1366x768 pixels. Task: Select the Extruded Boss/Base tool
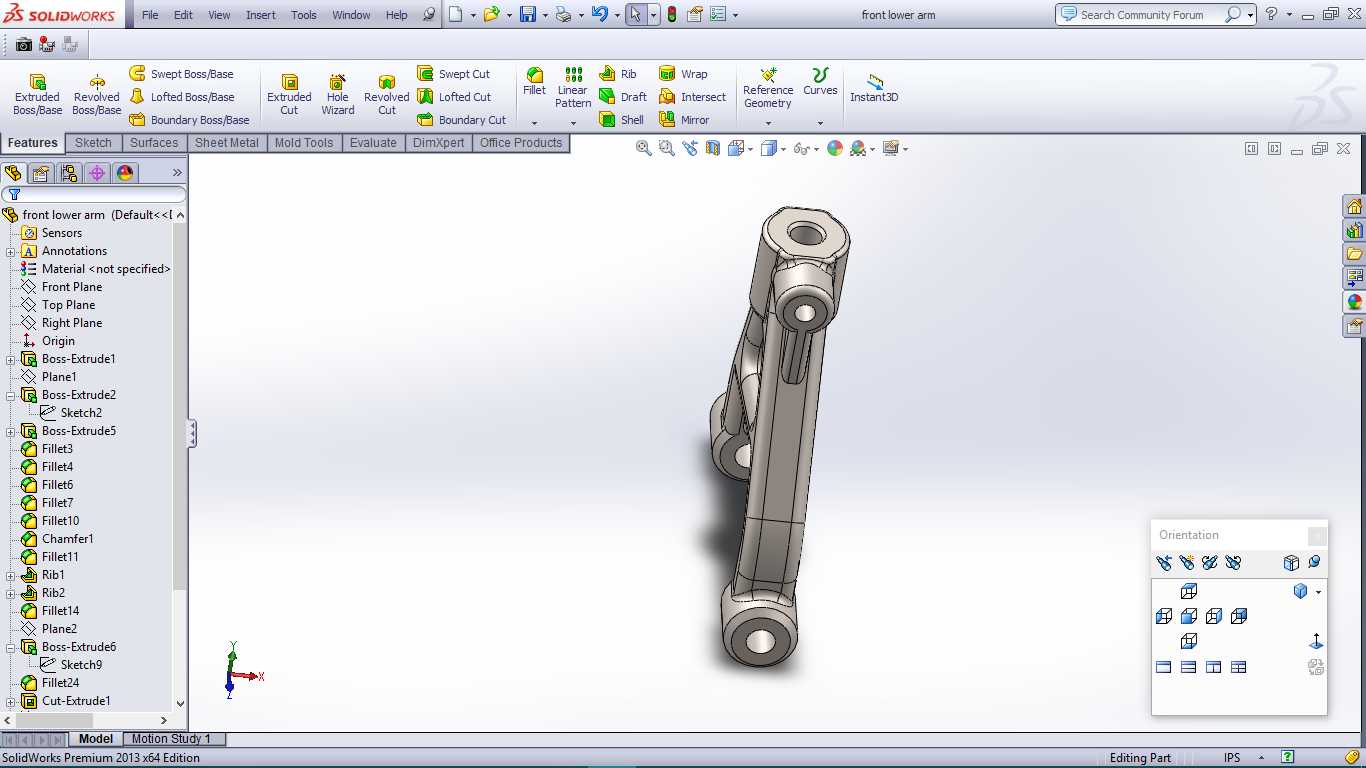(37, 95)
